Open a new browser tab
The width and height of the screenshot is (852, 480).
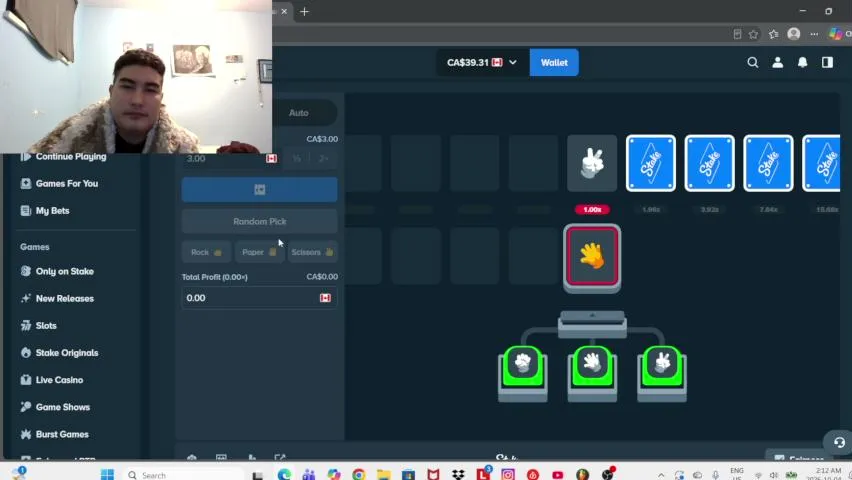tap(304, 11)
